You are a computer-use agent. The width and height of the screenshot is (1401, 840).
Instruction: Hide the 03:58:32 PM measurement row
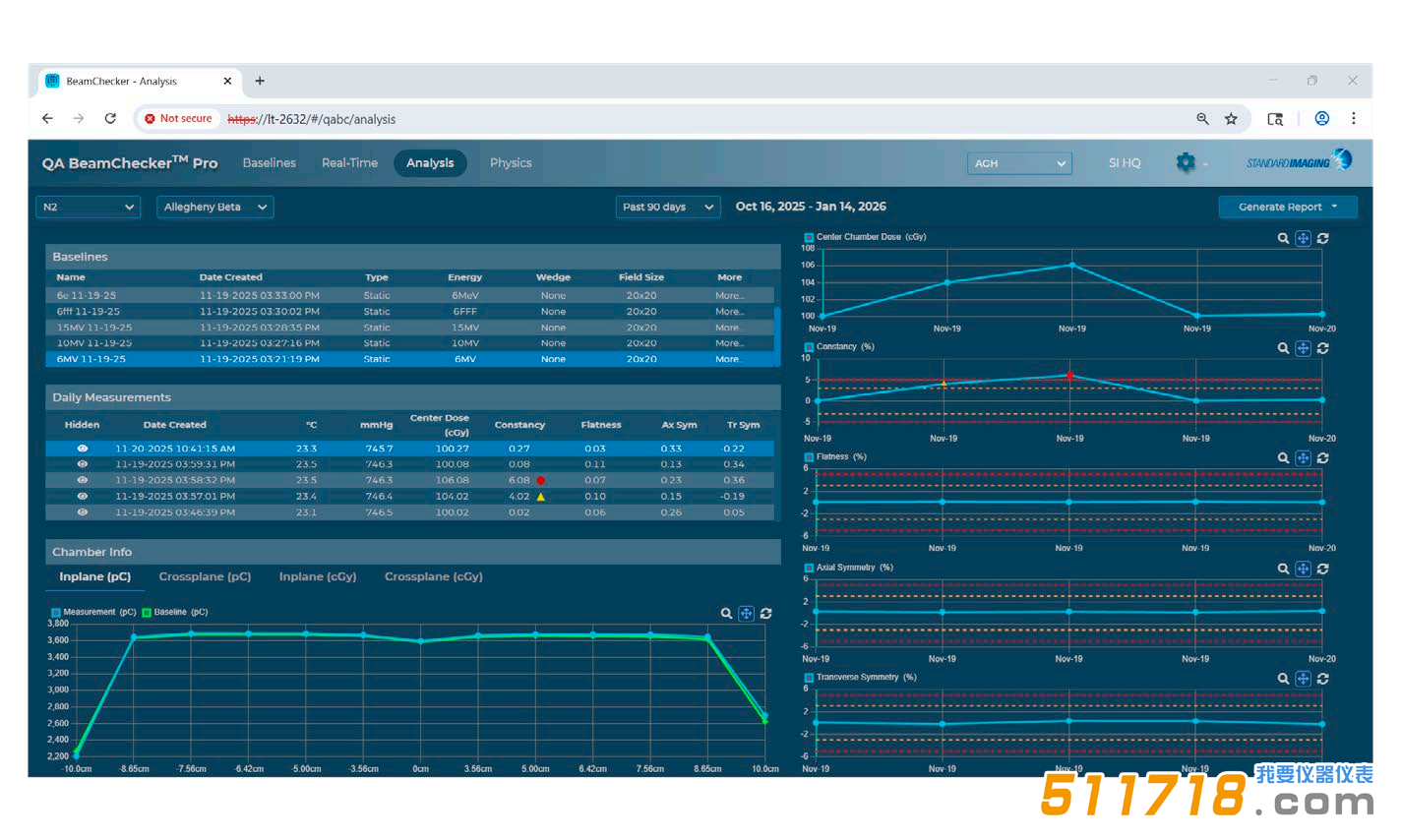[83, 480]
